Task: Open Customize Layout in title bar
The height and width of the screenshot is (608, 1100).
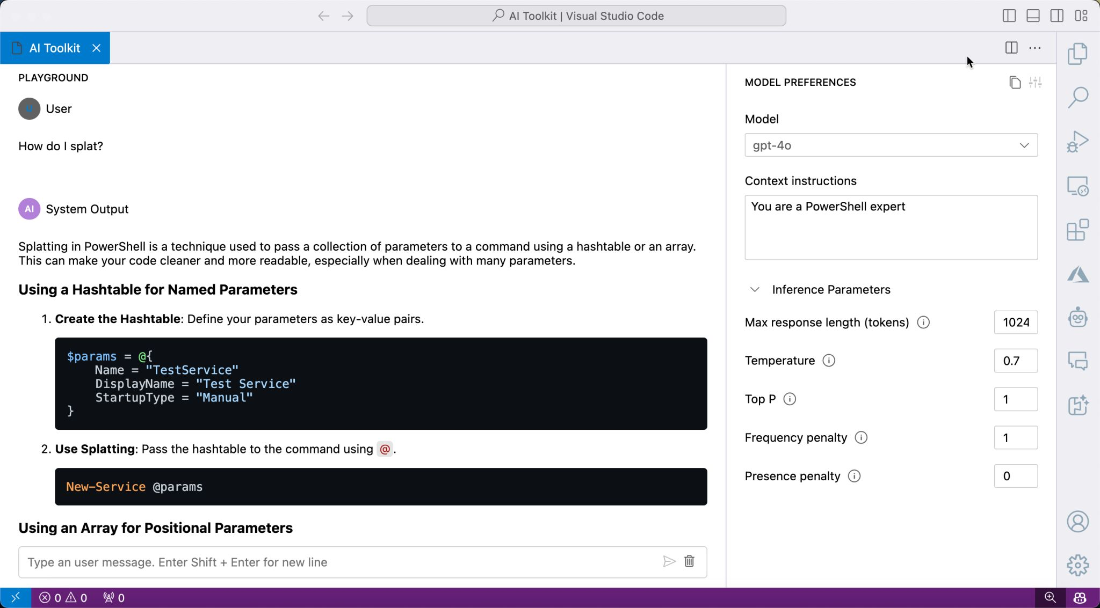Action: point(1080,15)
